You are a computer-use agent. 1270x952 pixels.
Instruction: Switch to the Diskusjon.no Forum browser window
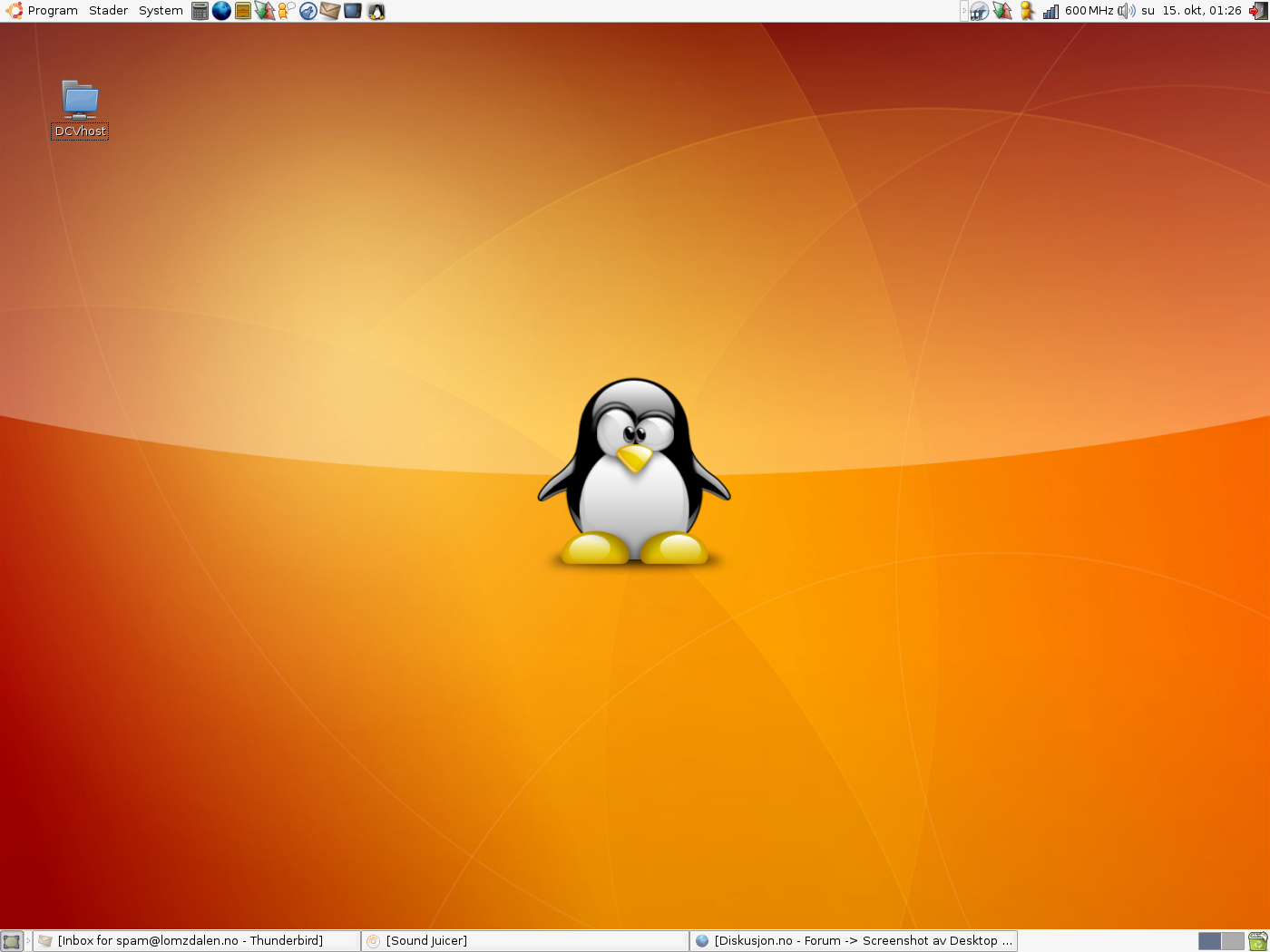click(x=854, y=941)
